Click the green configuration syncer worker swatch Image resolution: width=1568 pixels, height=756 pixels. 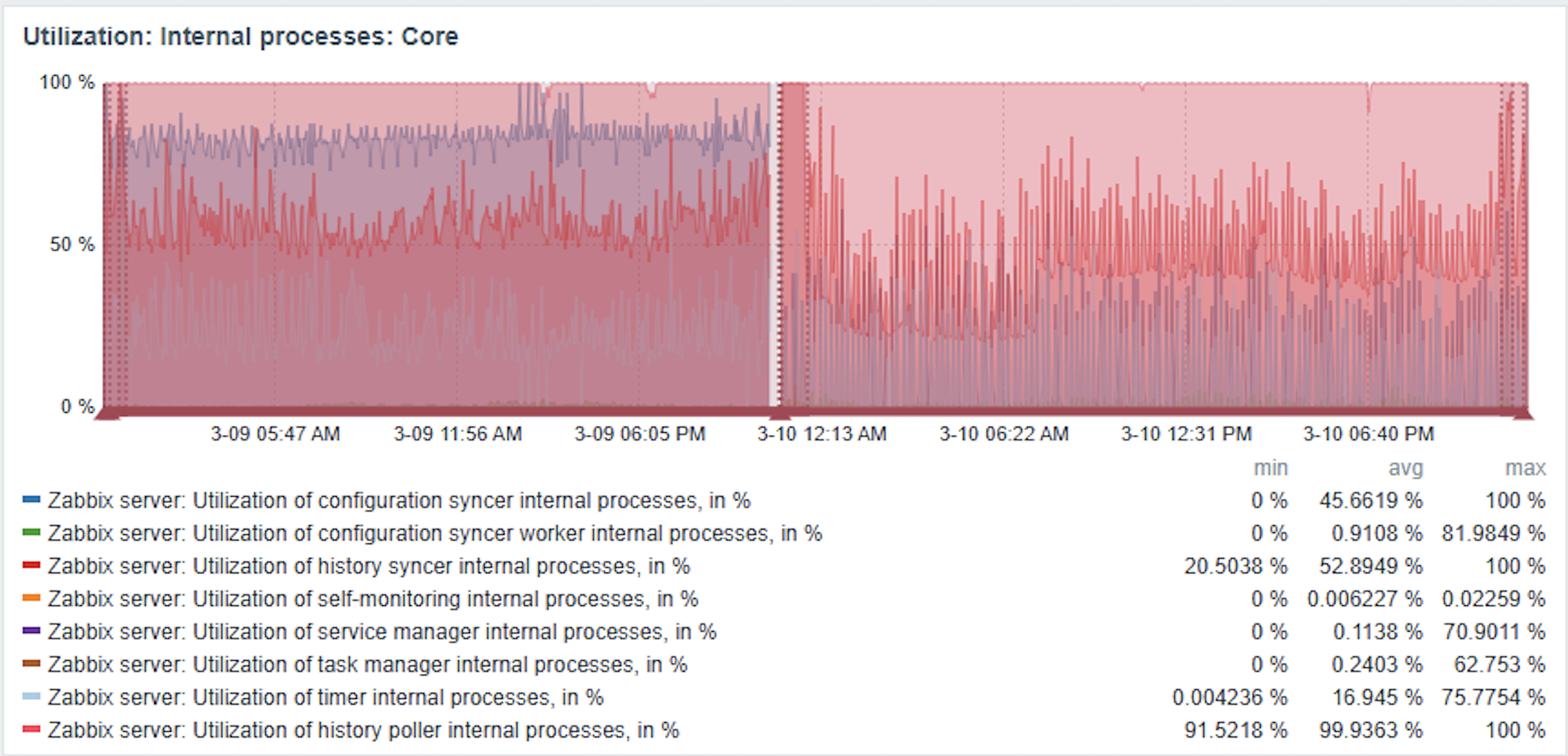pos(31,532)
